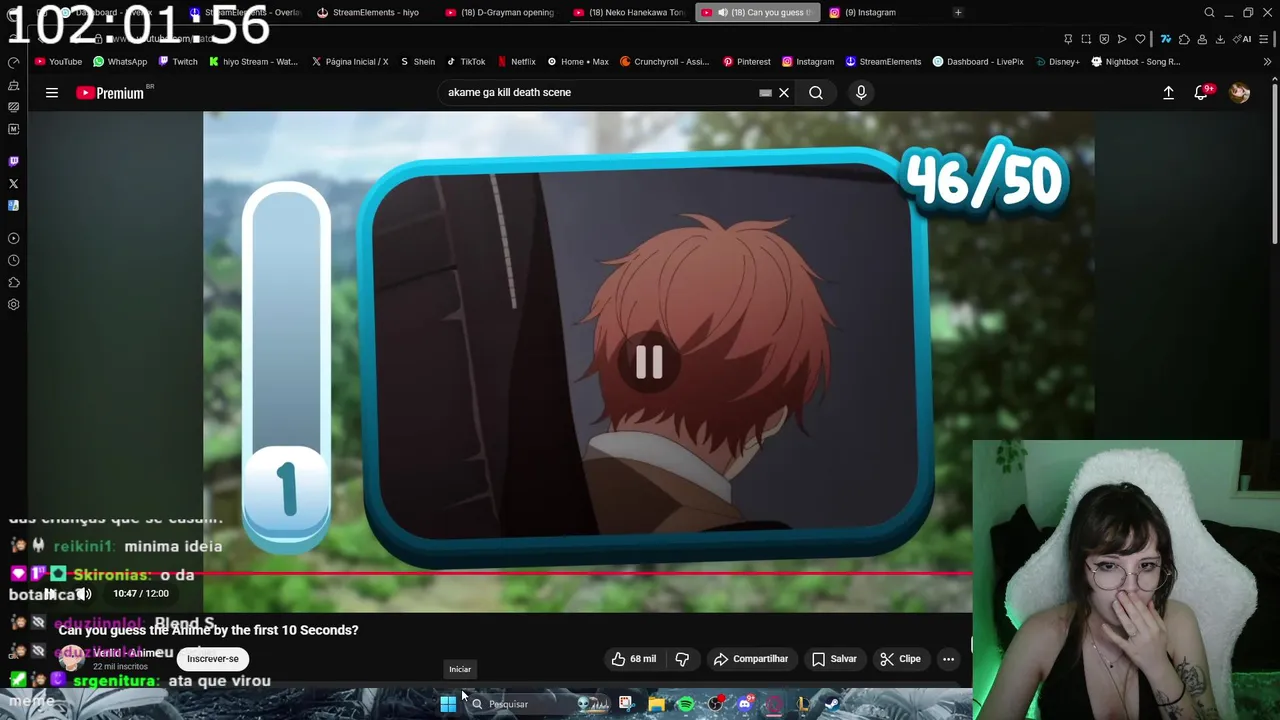1280x720 pixels.
Task: Pause the video with center pause overlay
Action: 649,362
